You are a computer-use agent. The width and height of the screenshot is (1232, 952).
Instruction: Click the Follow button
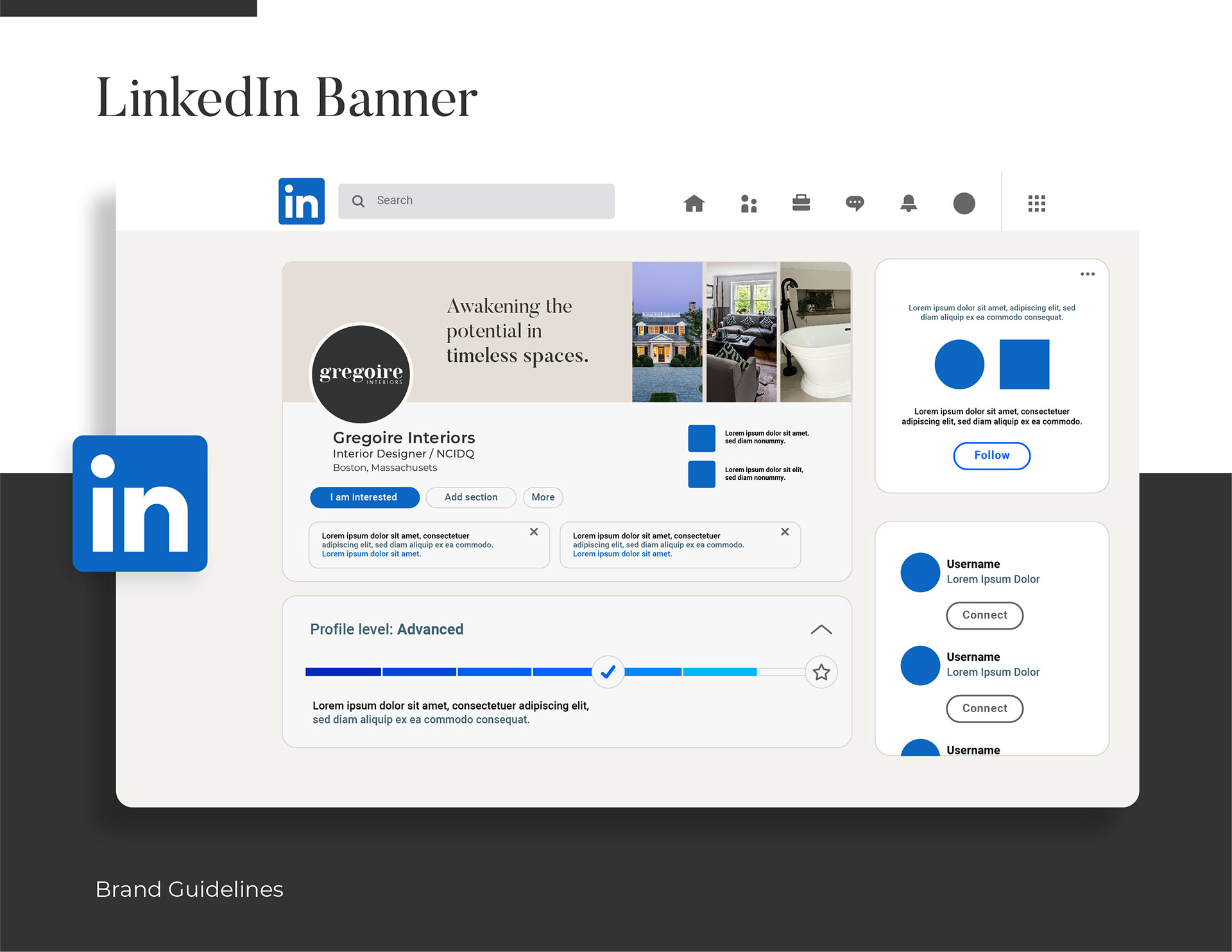point(991,455)
